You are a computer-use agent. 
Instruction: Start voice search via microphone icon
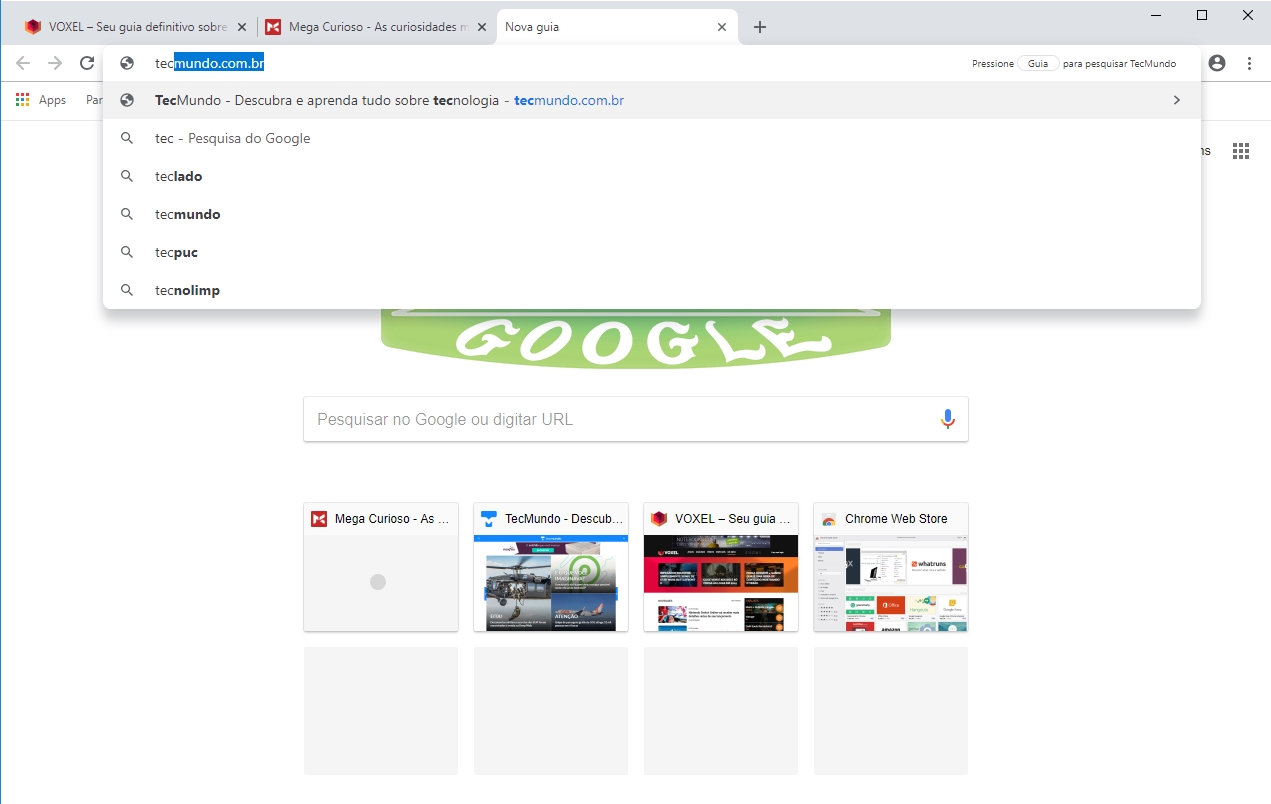[948, 419]
